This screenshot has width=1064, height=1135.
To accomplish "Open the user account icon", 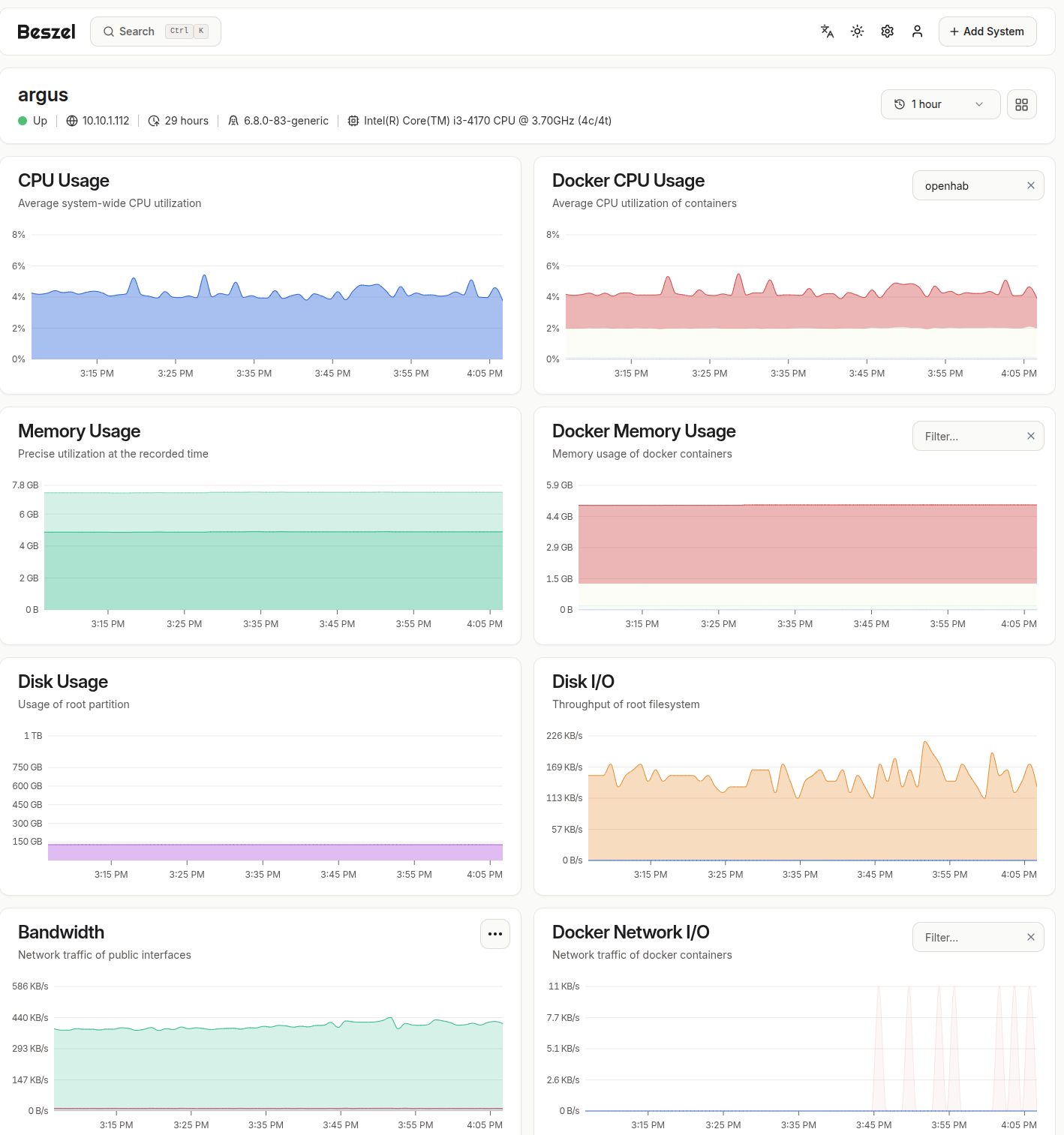I will (x=917, y=32).
